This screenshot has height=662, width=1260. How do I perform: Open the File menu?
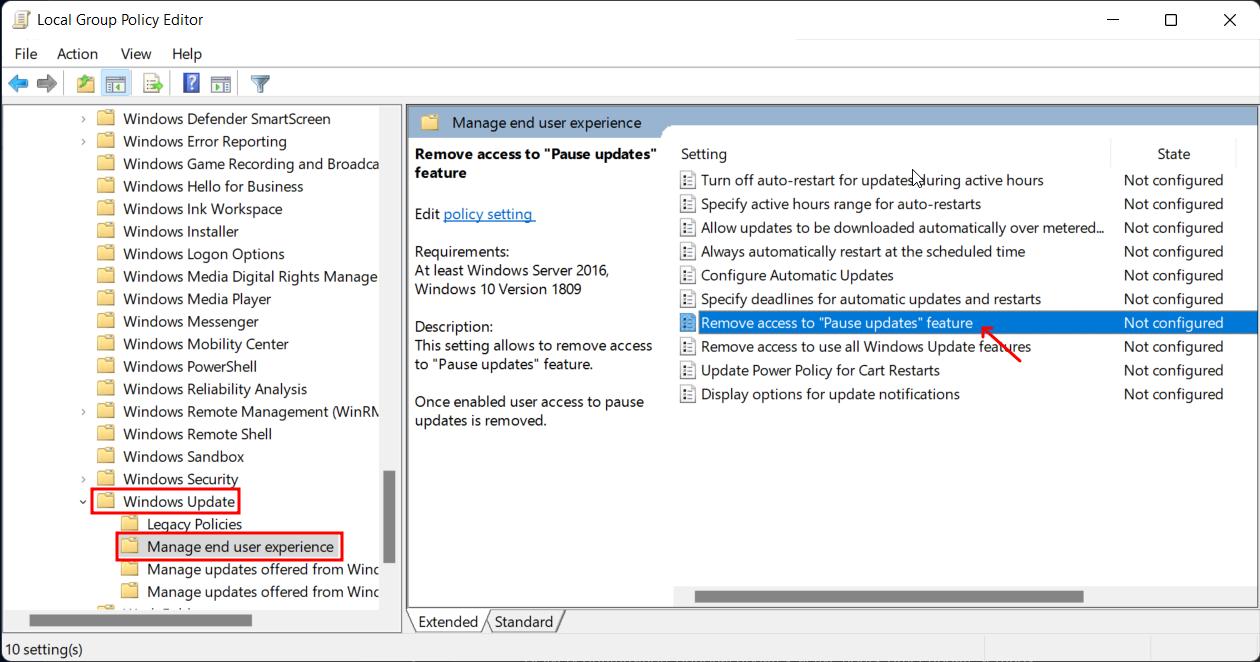[x=26, y=54]
